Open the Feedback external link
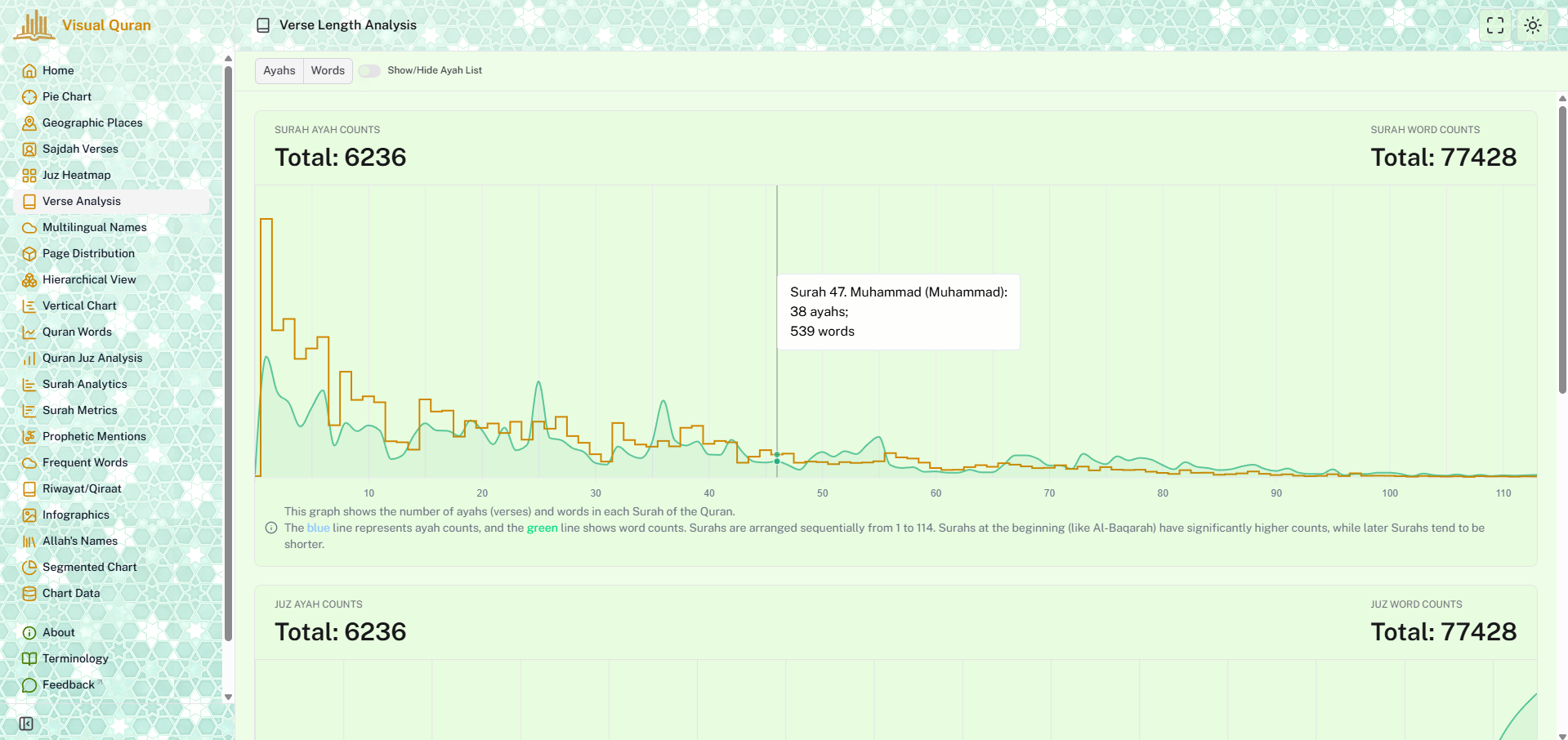This screenshot has width=1568, height=740. coord(69,684)
